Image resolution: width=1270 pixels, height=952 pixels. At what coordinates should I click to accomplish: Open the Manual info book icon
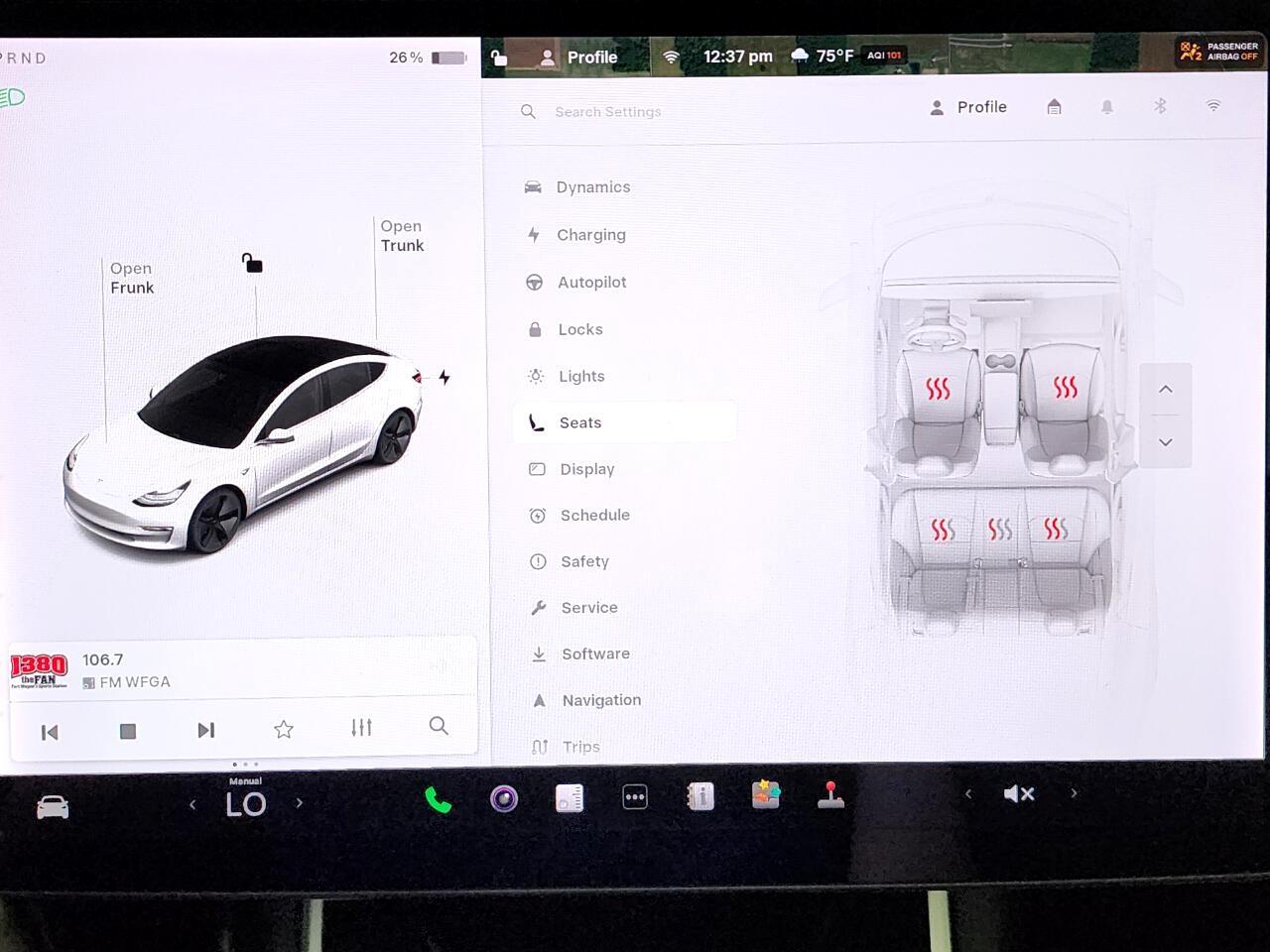point(700,796)
